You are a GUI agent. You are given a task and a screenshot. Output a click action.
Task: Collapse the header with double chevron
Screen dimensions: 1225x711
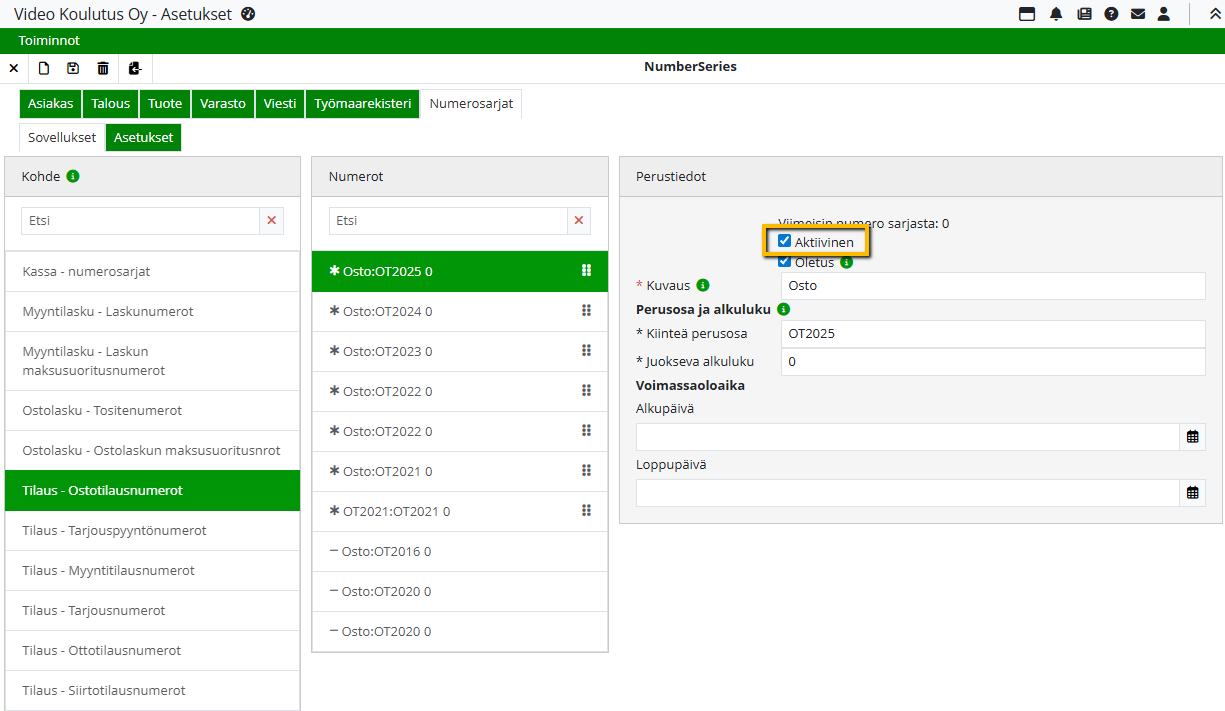click(1215, 14)
